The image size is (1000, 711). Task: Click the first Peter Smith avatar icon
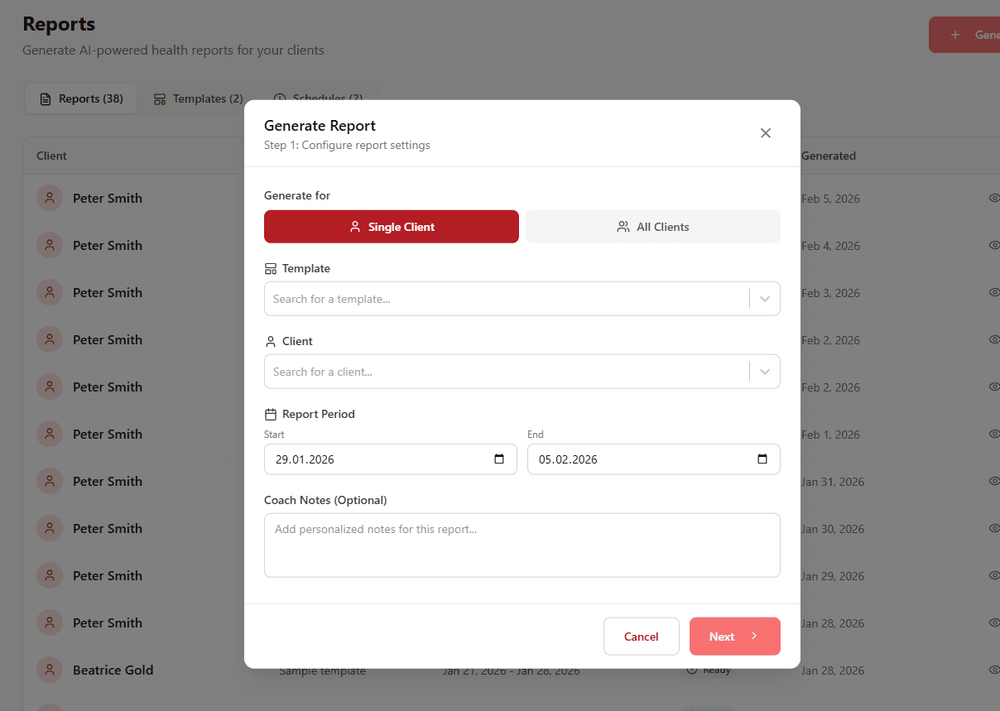pyautogui.click(x=50, y=198)
